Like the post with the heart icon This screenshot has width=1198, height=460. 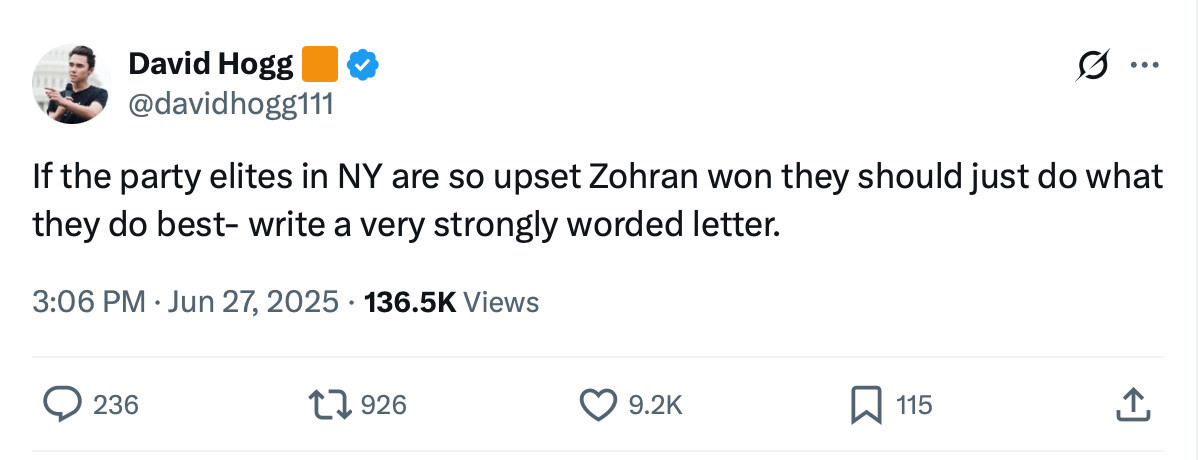pos(598,405)
